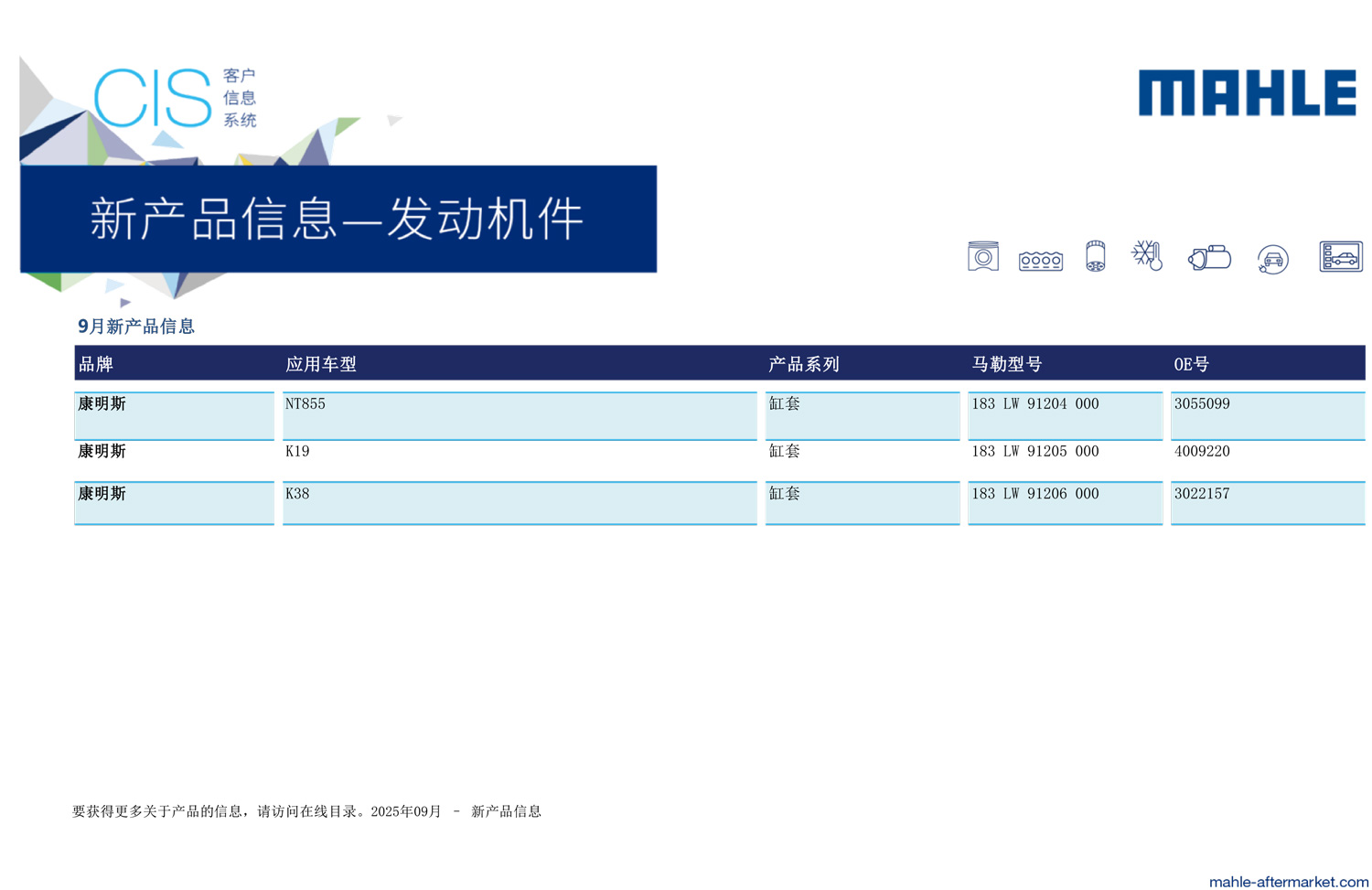
Task: Click the 9月新产品信息 heading
Action: point(136,327)
